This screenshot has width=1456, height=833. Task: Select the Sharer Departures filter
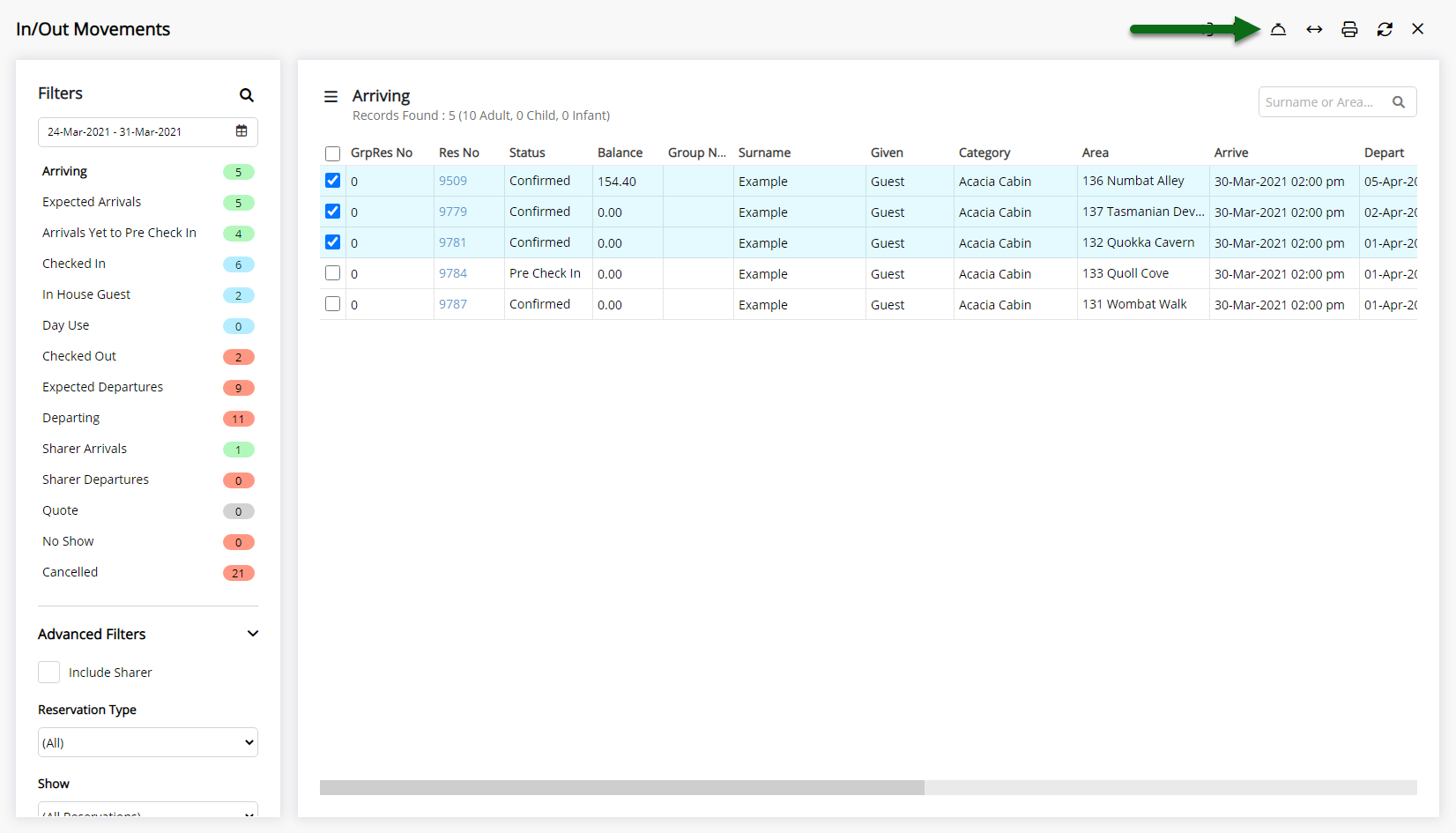click(95, 480)
